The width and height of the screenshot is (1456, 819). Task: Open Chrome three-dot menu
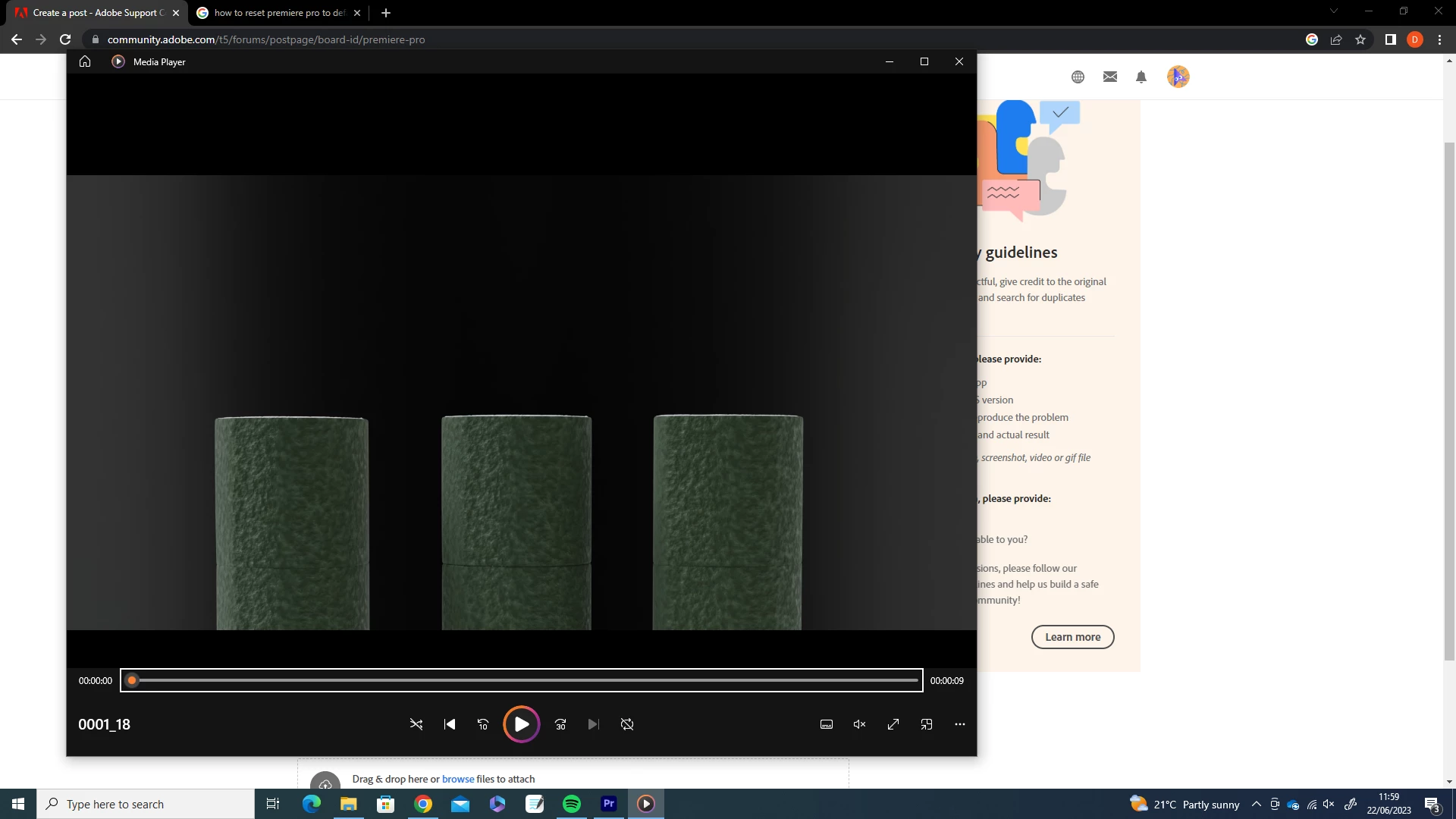pyautogui.click(x=1439, y=39)
